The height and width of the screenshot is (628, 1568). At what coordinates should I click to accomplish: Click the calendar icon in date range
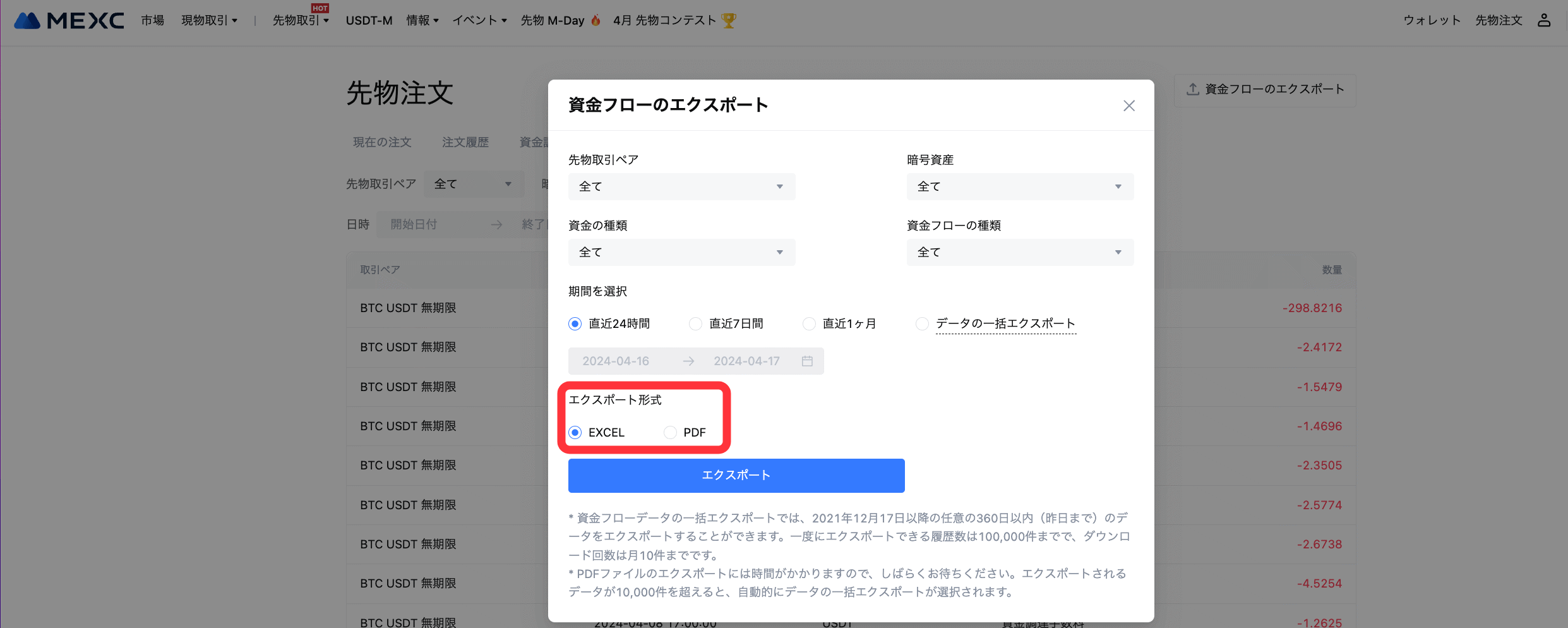pos(806,361)
